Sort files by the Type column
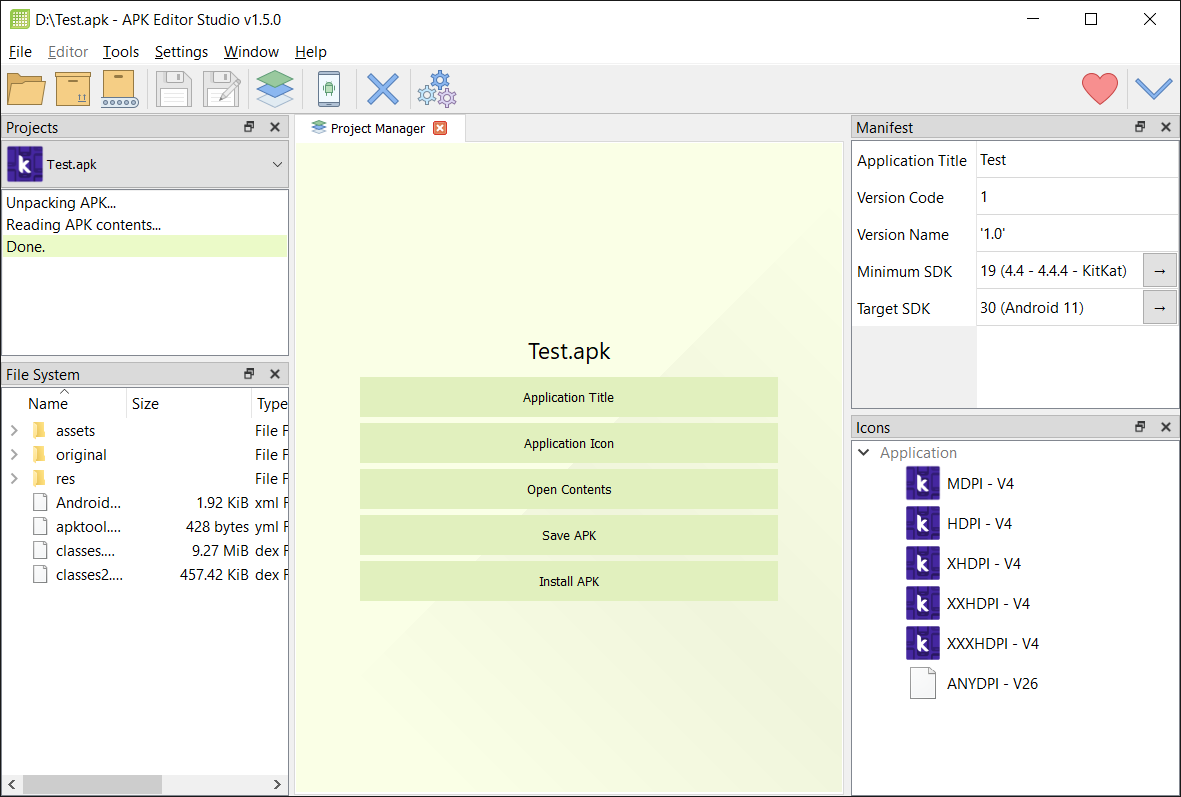Screen dimensions: 1181x797 (270, 403)
